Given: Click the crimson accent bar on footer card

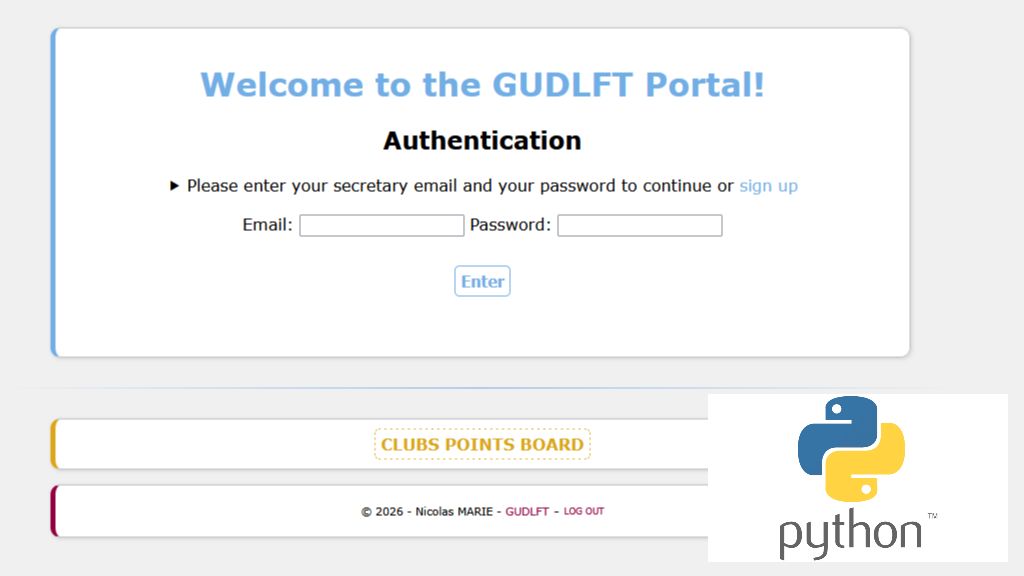Looking at the screenshot, I should point(54,511).
